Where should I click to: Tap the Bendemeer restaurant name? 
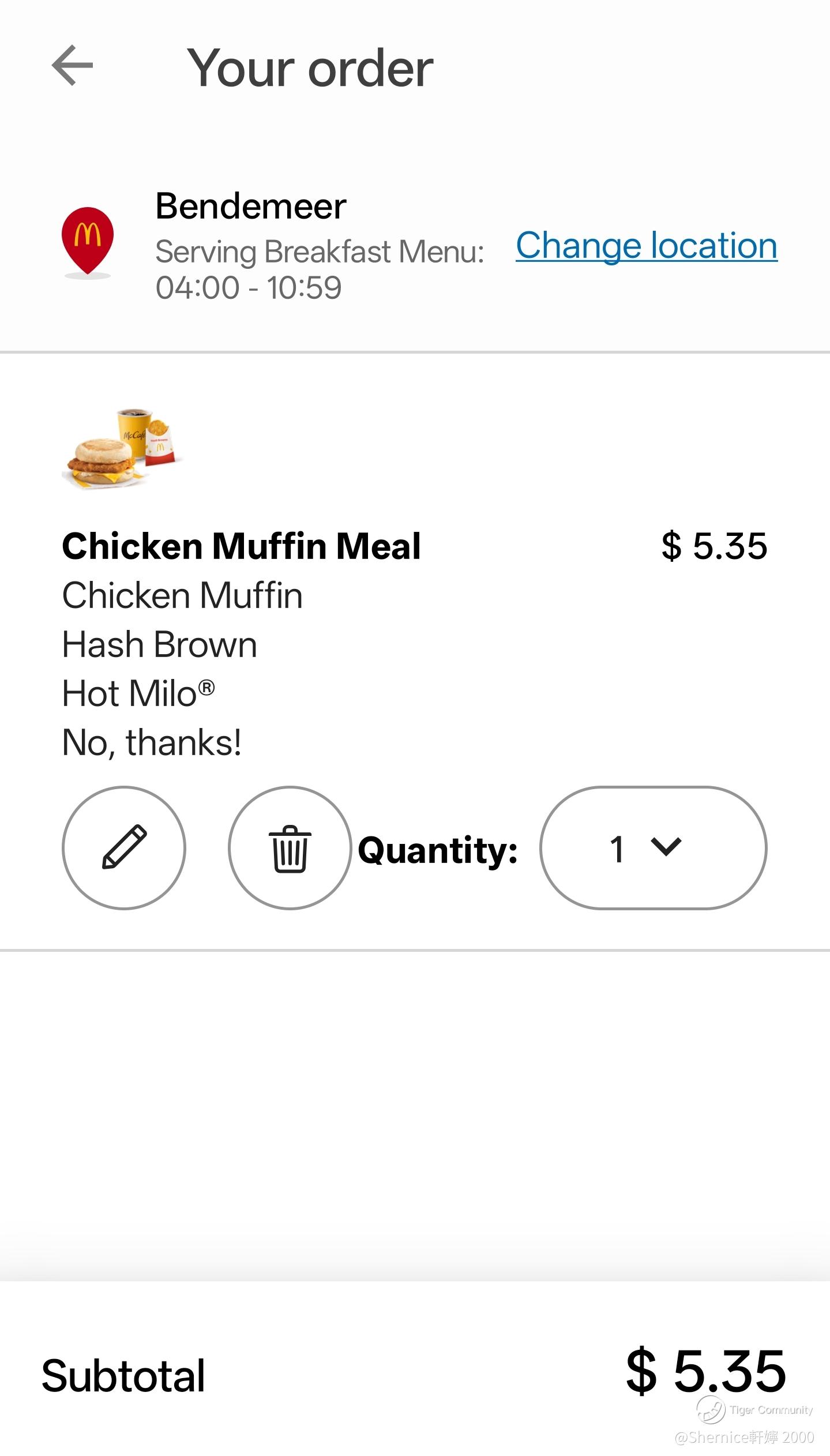(251, 206)
